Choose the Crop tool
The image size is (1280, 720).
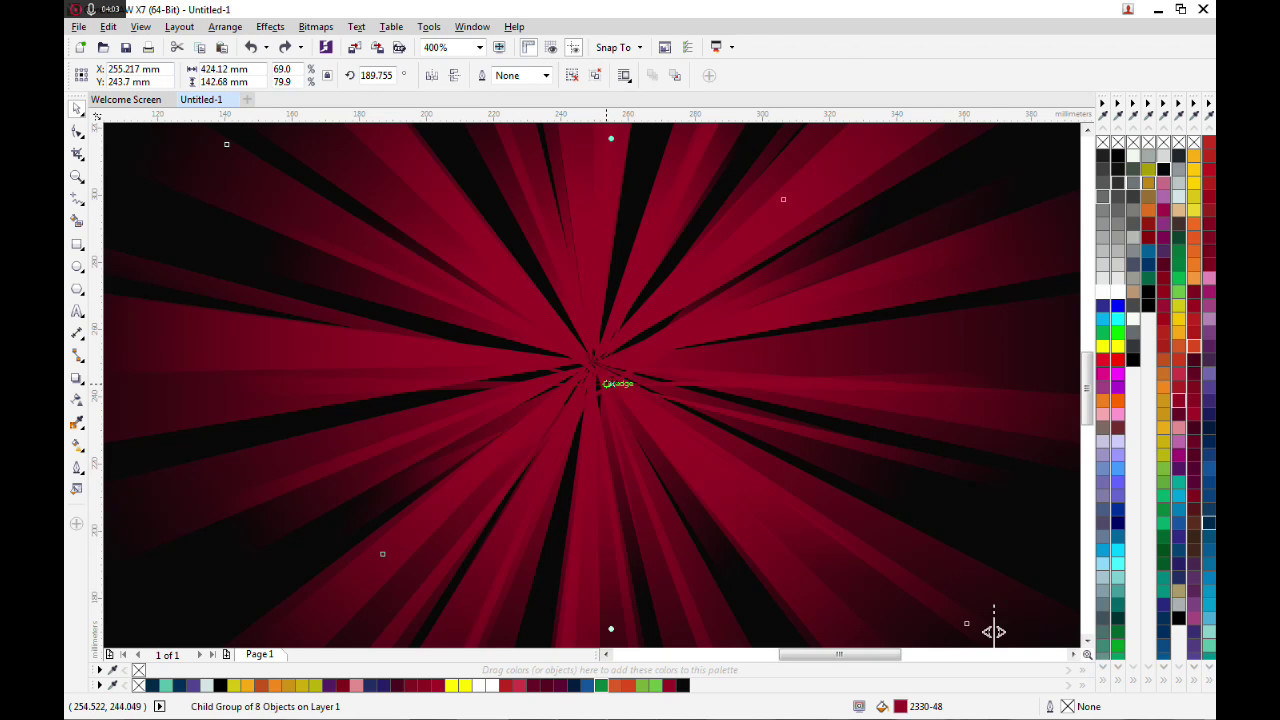(x=77, y=154)
